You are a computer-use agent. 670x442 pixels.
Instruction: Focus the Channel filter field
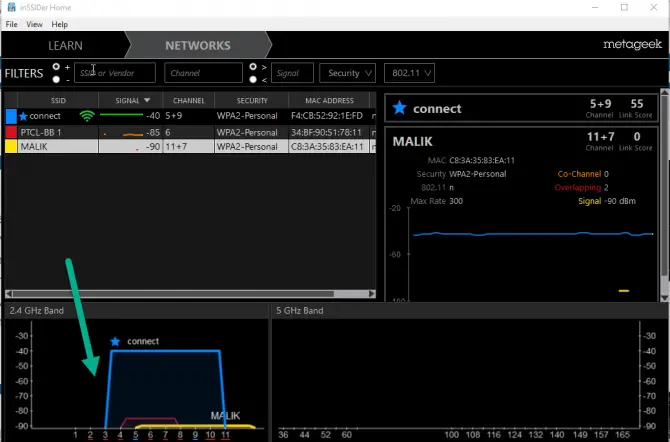coord(203,73)
